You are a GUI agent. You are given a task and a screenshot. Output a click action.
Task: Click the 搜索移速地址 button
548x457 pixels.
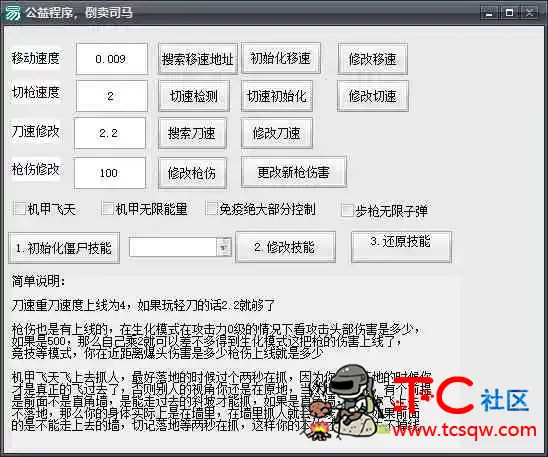tap(198, 59)
